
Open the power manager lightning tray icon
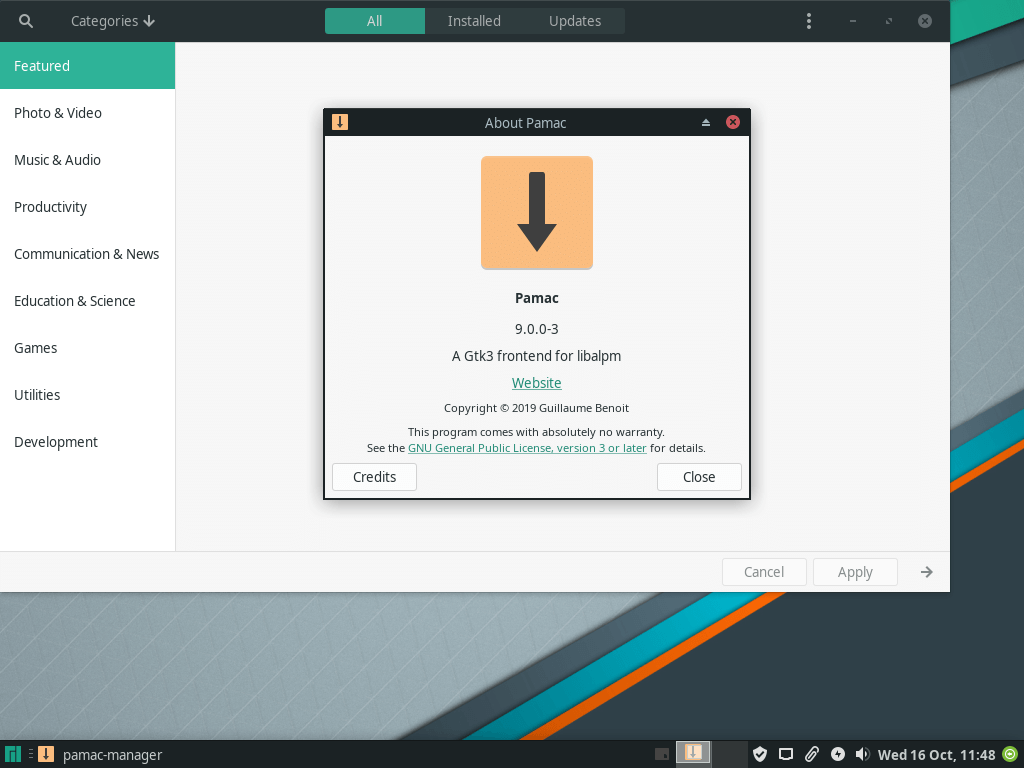pyautogui.click(x=837, y=754)
